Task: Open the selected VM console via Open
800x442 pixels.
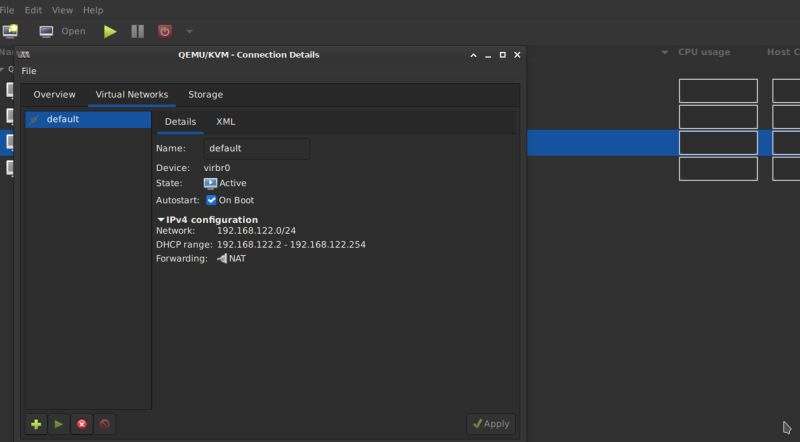Action: point(62,31)
